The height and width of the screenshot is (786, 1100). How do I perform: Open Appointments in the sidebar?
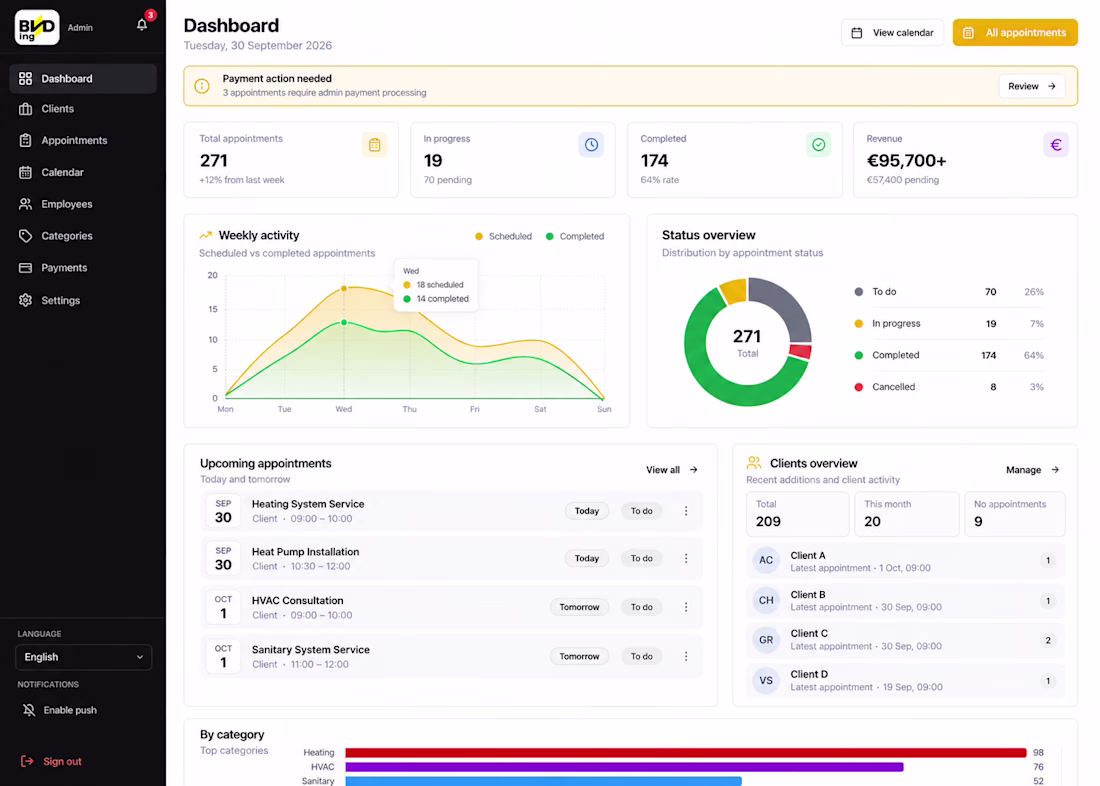coord(83,140)
